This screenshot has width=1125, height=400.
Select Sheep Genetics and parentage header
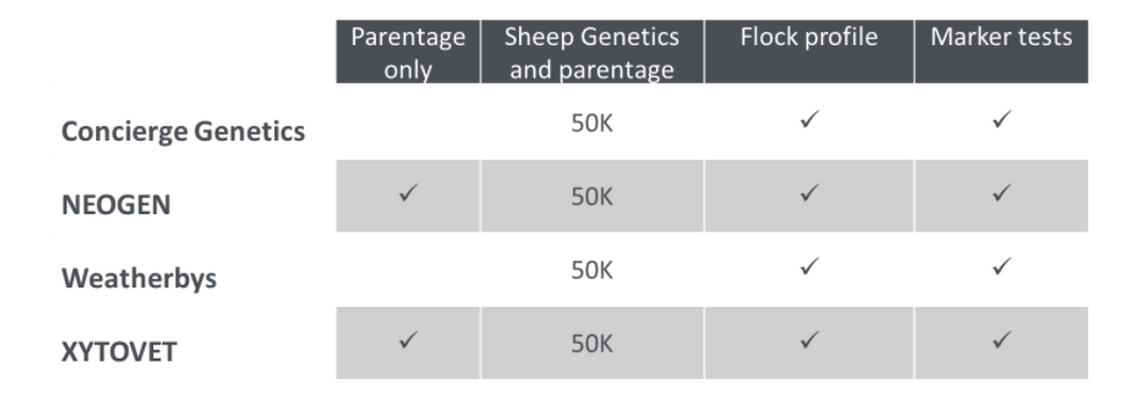(x=592, y=52)
